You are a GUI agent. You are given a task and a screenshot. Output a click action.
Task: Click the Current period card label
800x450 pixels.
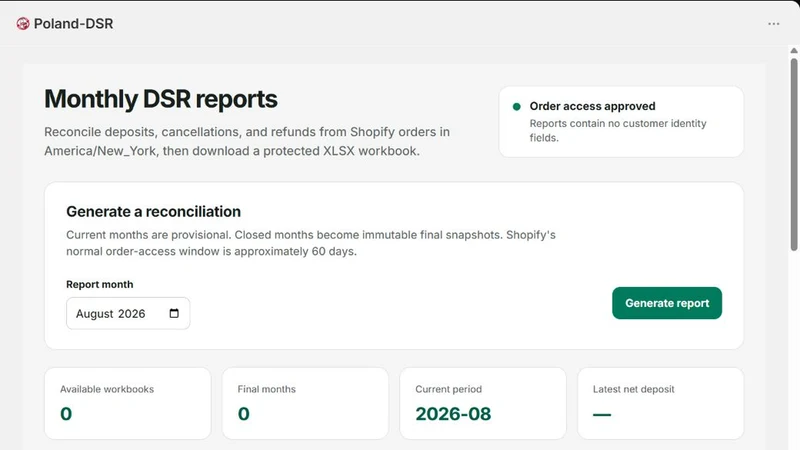coord(448,389)
